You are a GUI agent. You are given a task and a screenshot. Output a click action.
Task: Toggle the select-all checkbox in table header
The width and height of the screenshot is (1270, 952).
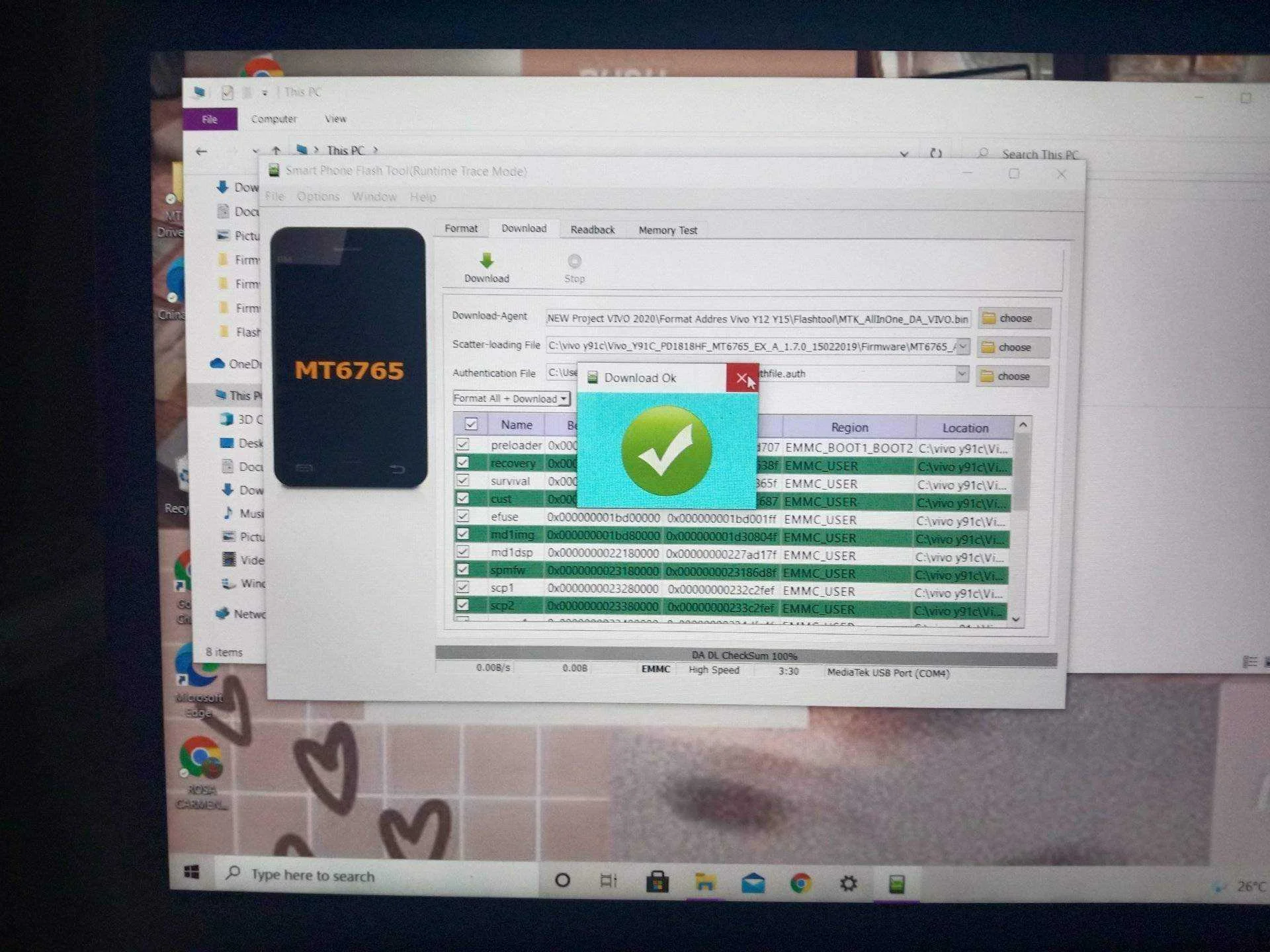click(471, 424)
